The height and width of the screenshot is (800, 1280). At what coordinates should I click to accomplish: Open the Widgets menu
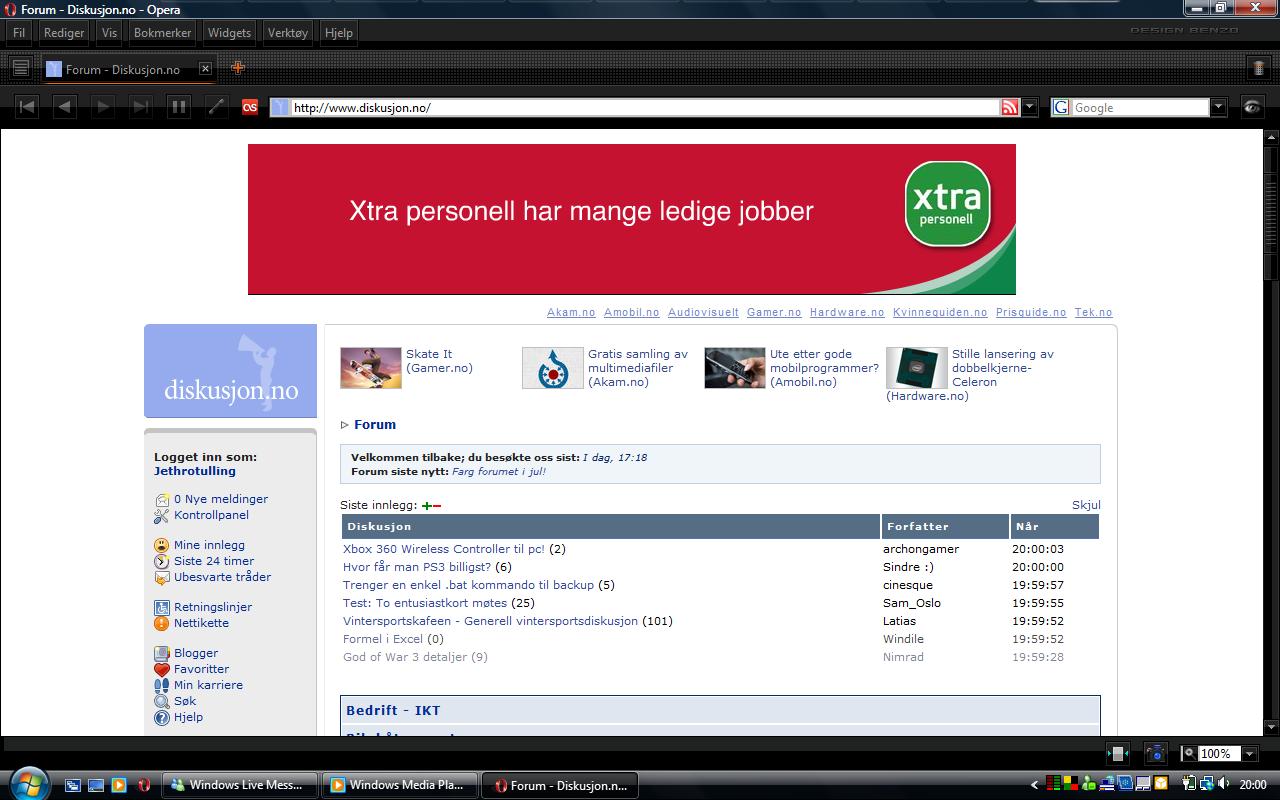coord(229,32)
